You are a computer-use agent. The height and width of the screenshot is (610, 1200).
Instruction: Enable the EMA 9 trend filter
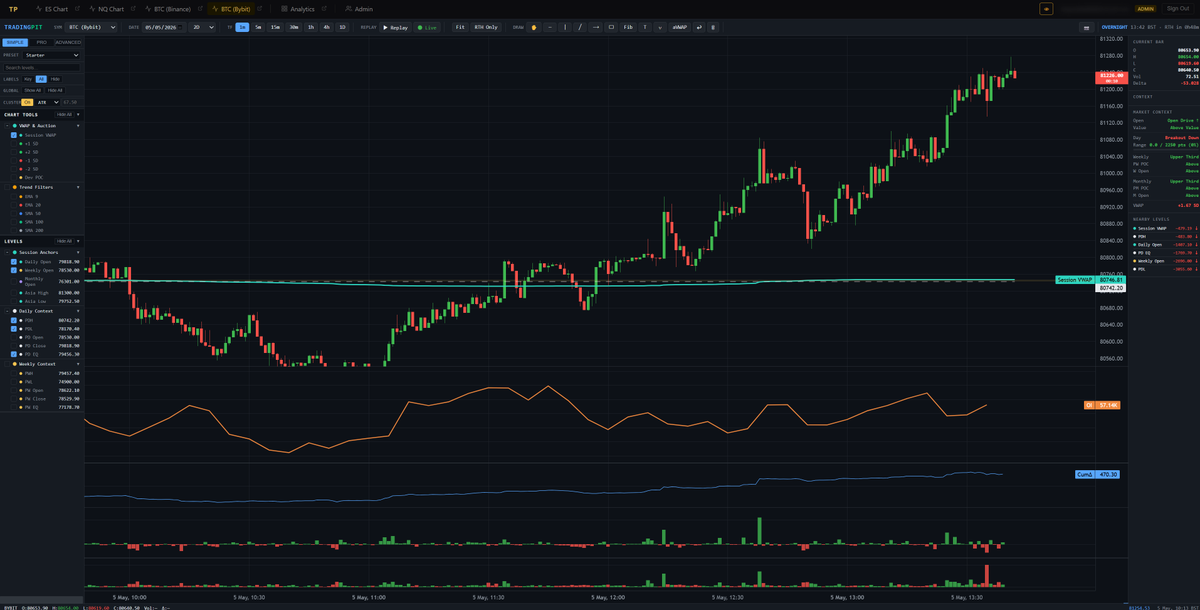coord(14,196)
